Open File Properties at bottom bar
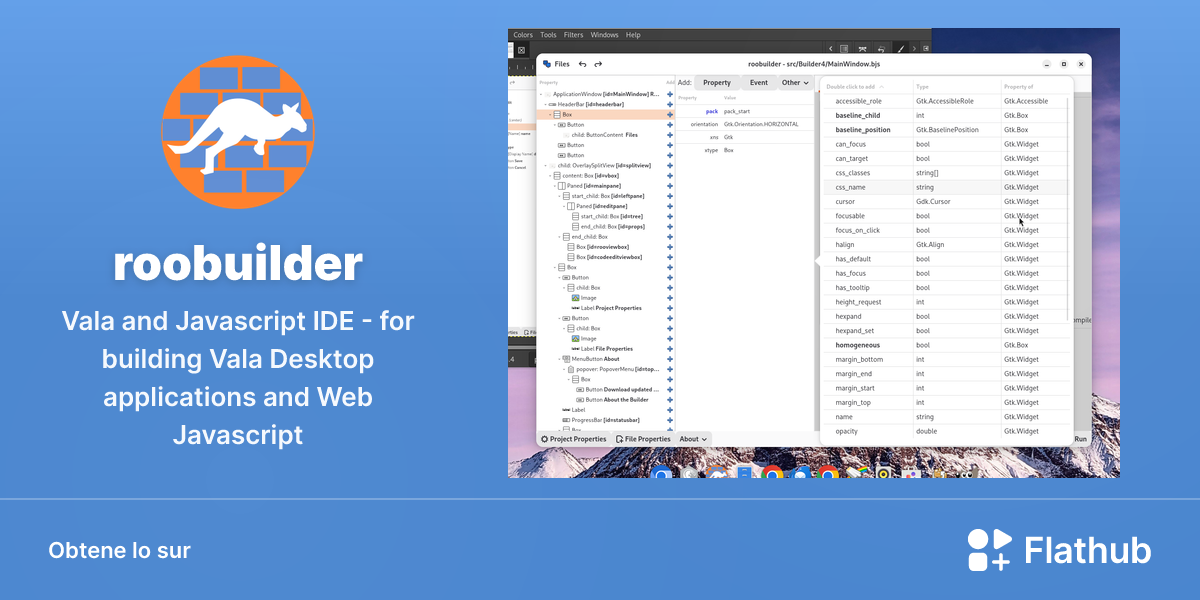This screenshot has width=1200, height=600. [x=643, y=439]
